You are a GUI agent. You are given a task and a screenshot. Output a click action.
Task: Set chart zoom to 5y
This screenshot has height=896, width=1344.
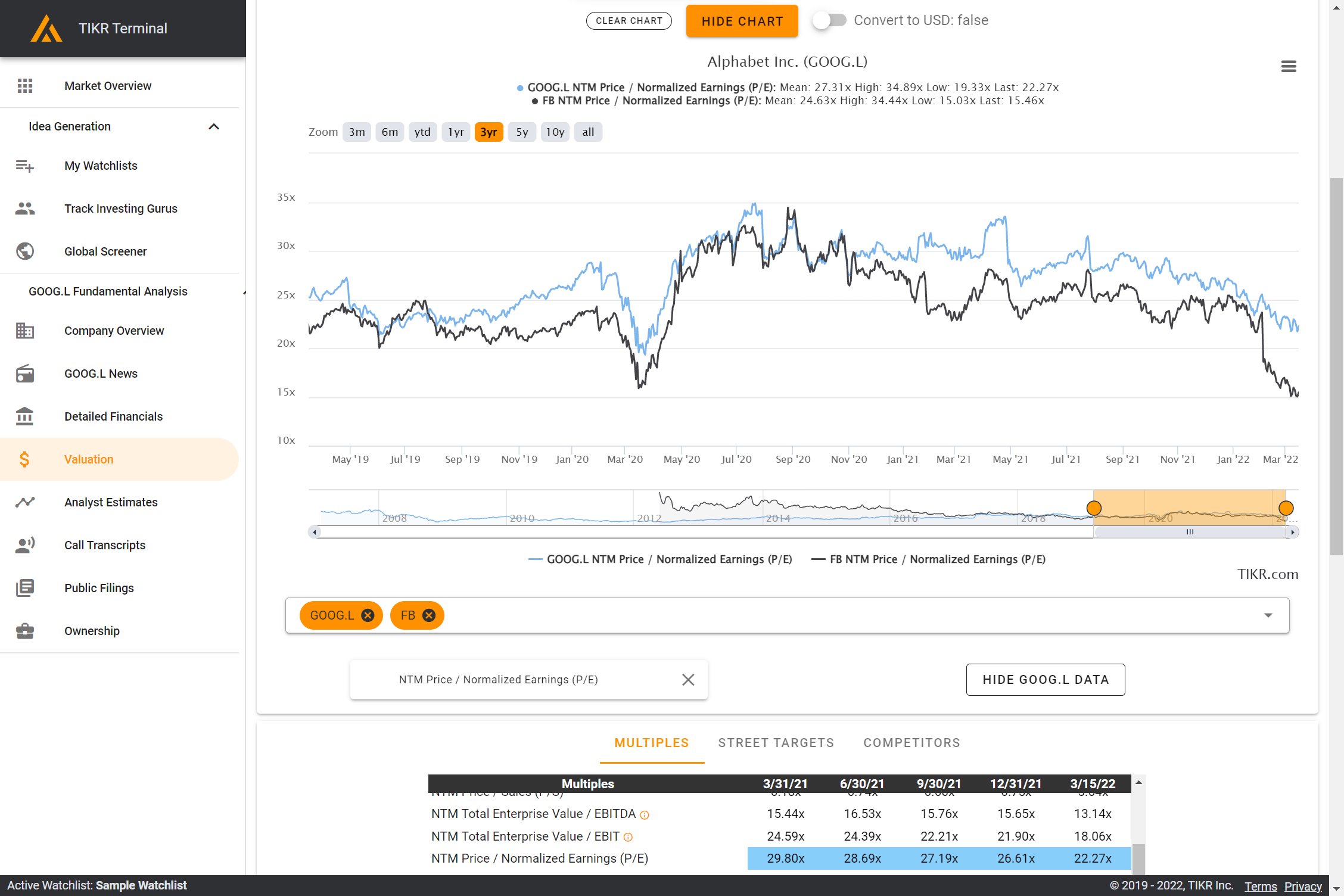522,132
